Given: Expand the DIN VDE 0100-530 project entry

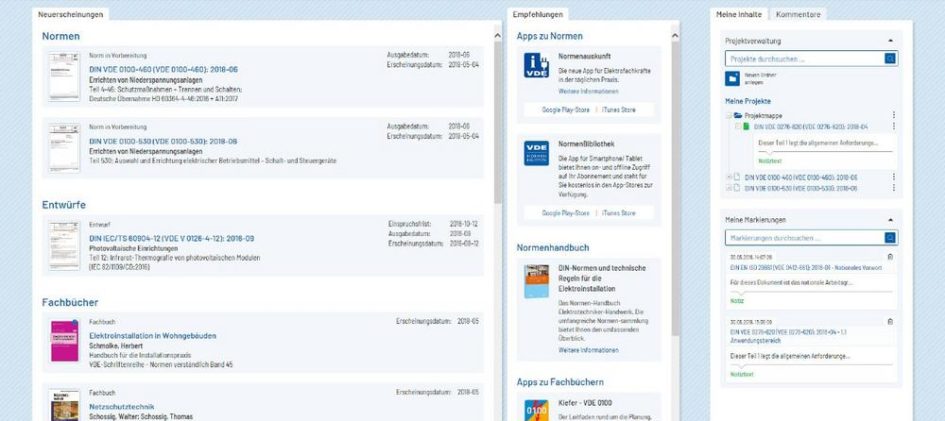Looking at the screenshot, I should tap(729, 188).
